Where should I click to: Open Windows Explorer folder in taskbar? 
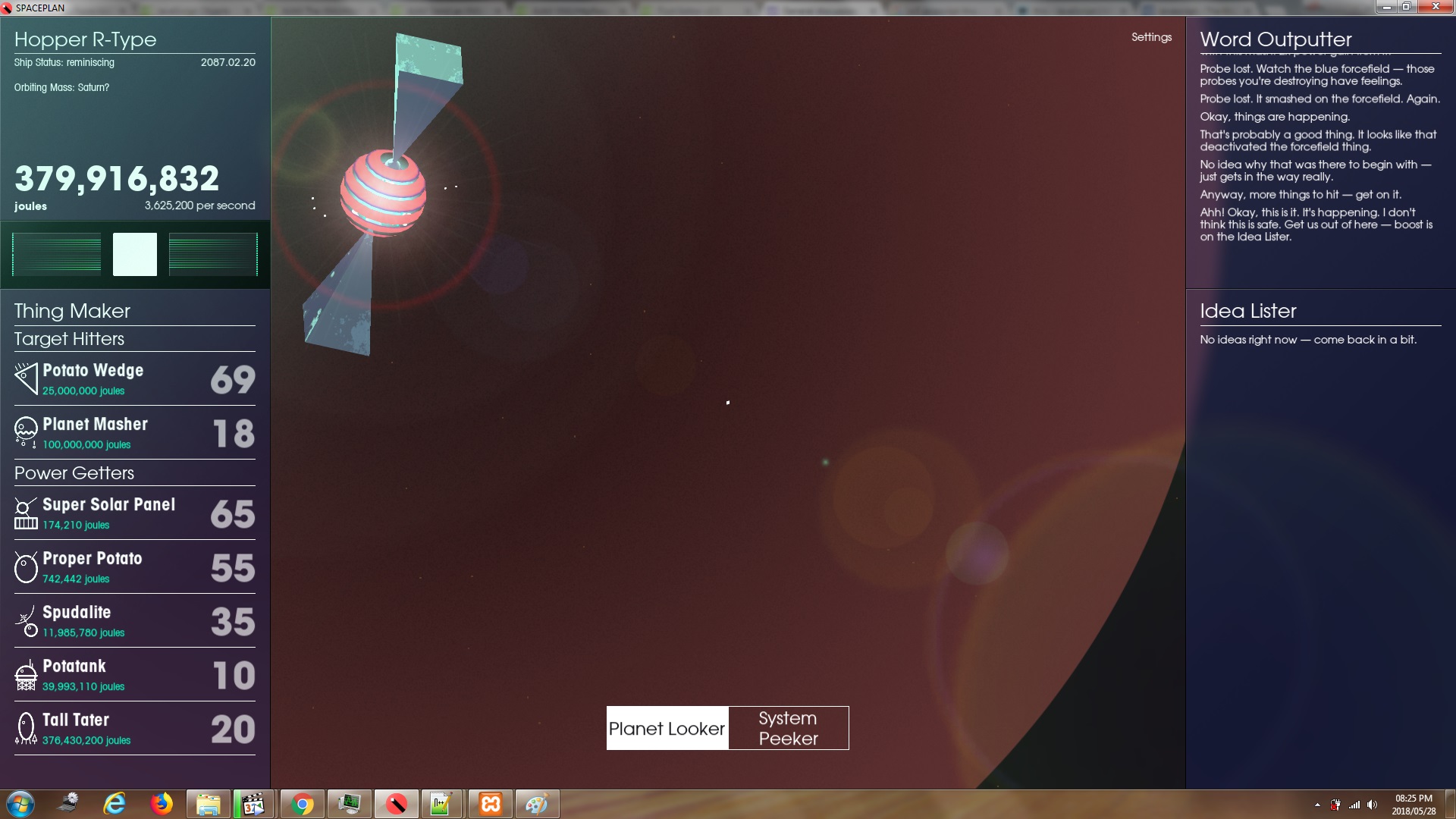[208, 804]
